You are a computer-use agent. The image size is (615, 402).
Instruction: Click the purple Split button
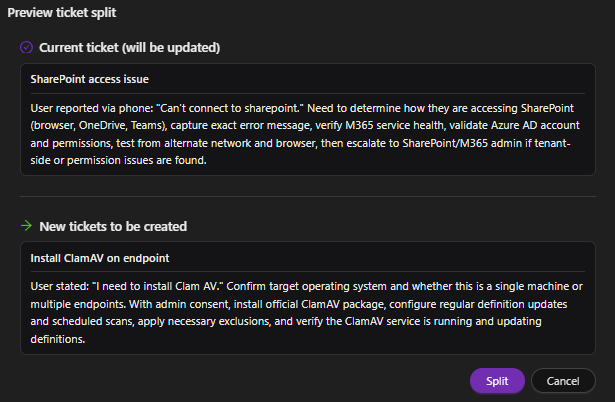click(497, 381)
